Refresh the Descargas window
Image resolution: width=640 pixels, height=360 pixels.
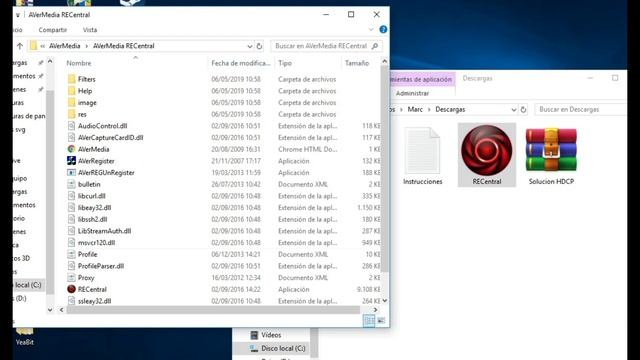523,109
